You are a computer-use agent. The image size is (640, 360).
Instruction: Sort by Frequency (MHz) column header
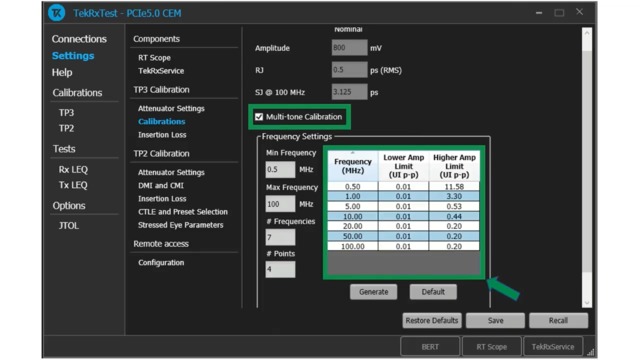click(353, 166)
